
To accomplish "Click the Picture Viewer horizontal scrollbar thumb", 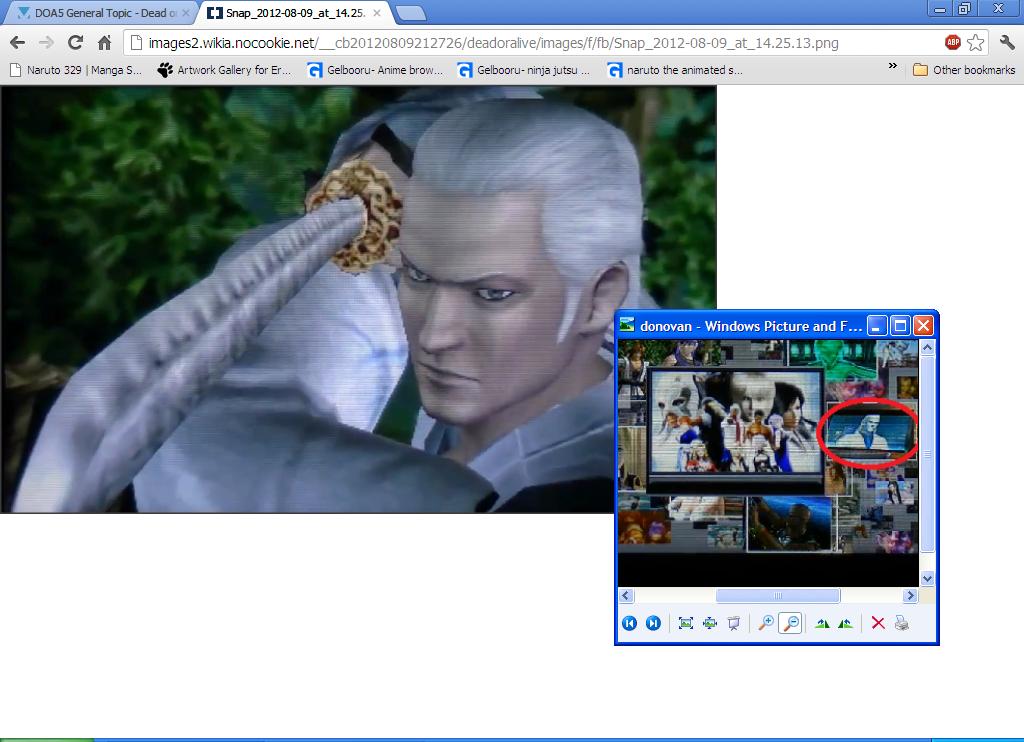I will point(778,595).
